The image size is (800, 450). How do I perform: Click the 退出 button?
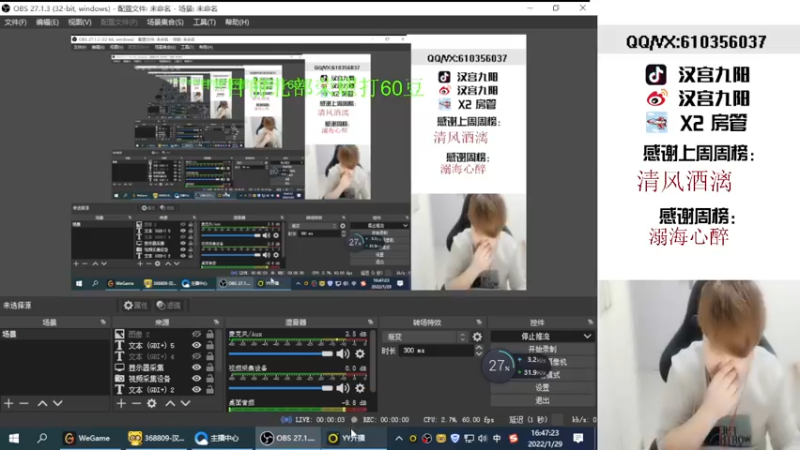[543, 401]
